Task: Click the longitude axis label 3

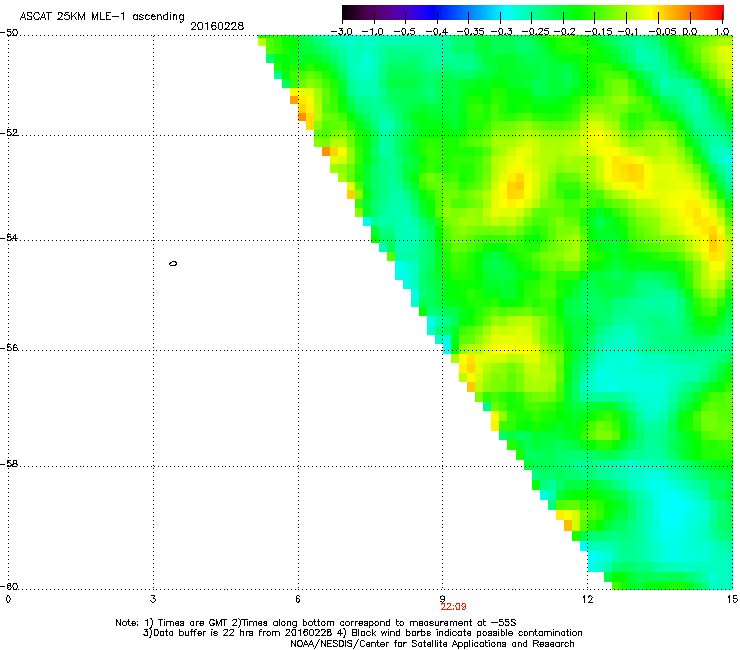Action: [x=153, y=599]
